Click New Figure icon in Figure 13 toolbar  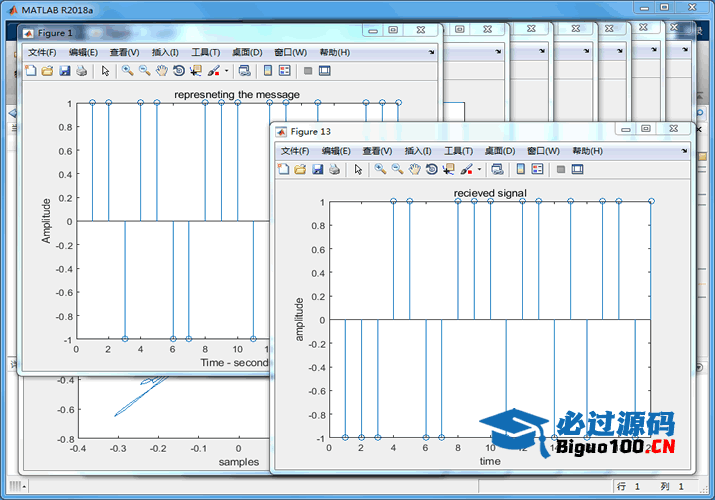pyautogui.click(x=283, y=169)
